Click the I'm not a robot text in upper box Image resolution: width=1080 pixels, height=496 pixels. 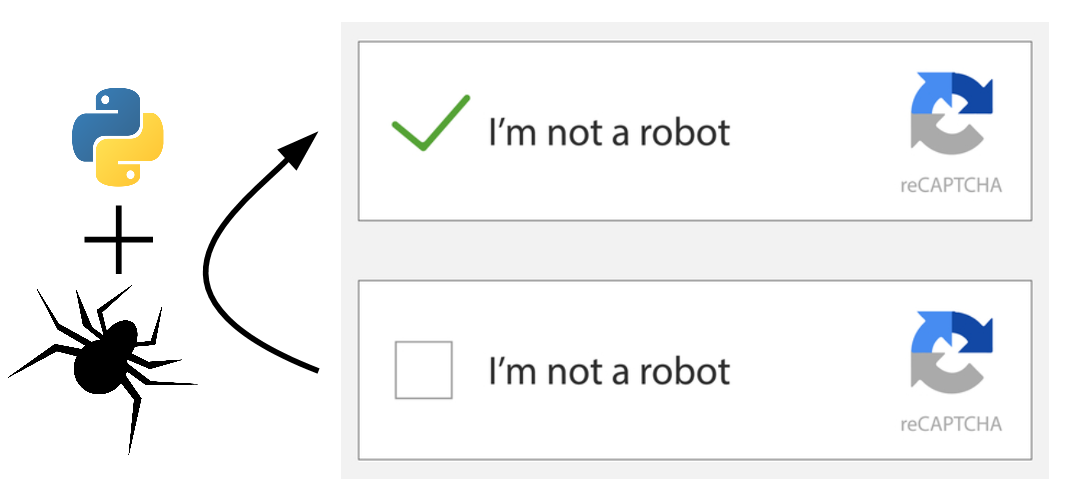(x=609, y=132)
